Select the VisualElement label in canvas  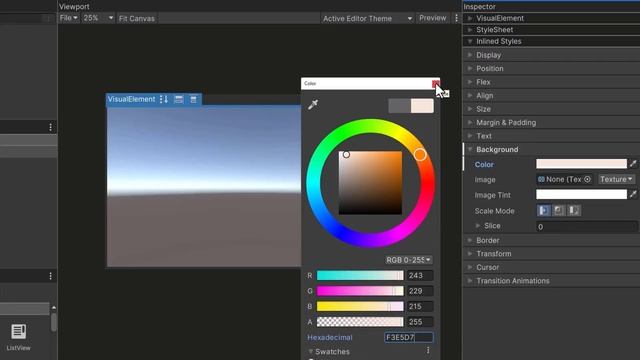click(x=131, y=99)
